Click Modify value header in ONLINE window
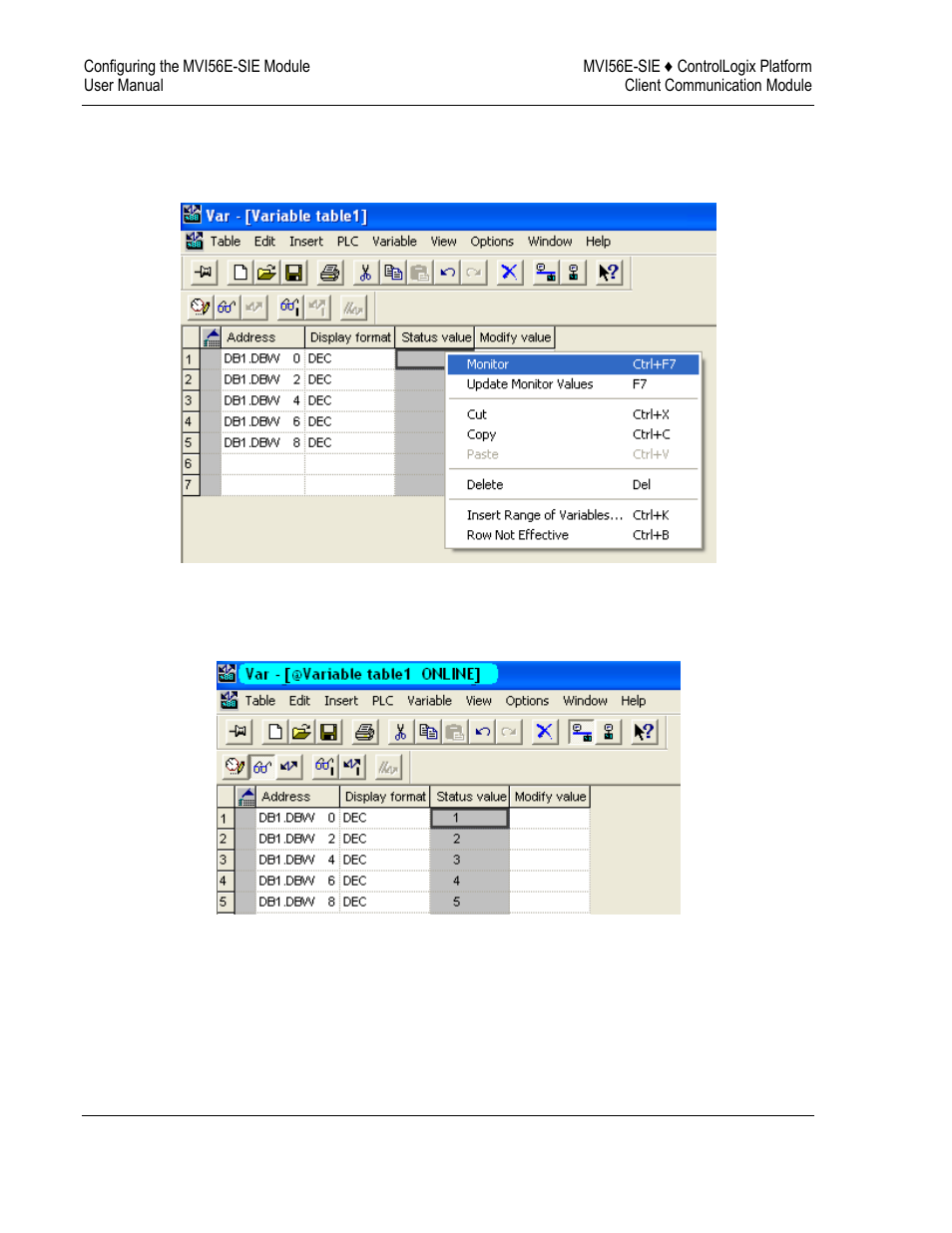This screenshot has width=952, height=1233. [550, 797]
